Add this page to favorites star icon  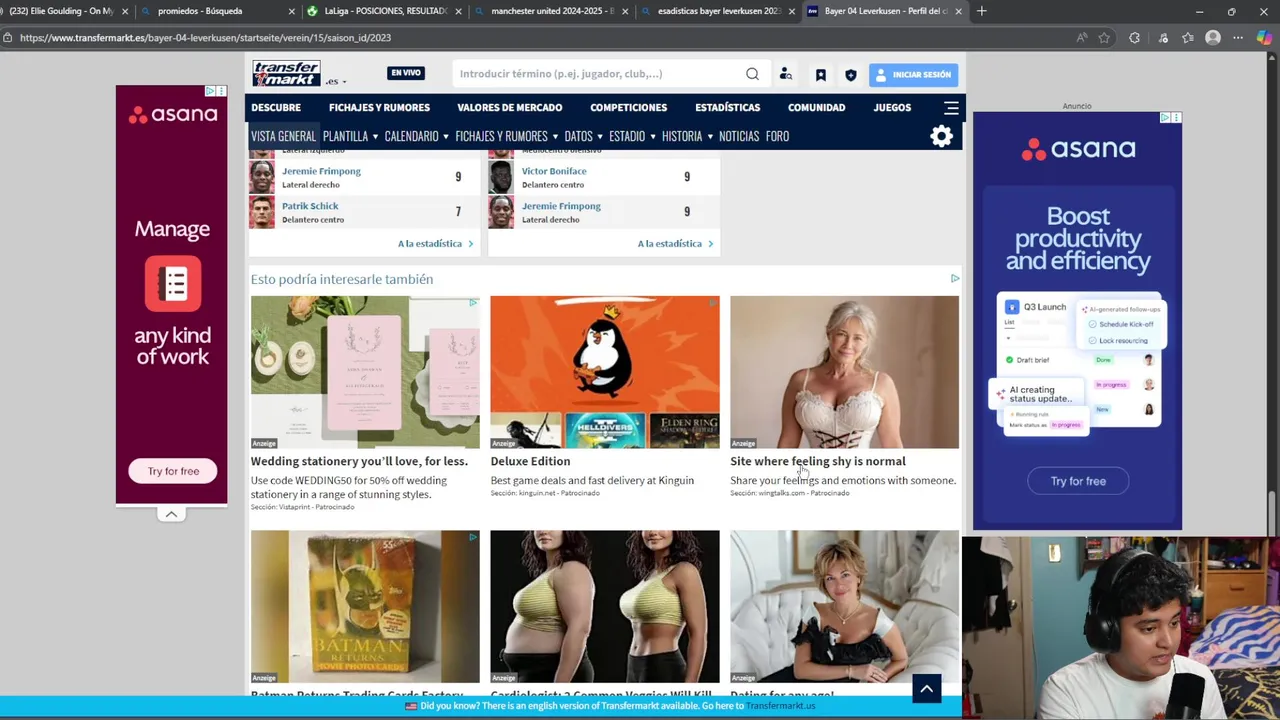pos(1104,38)
